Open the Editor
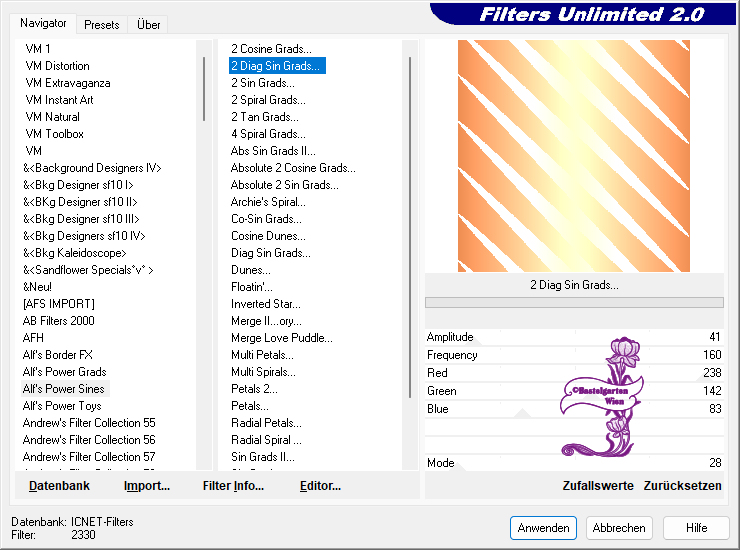Screen dimensions: 740x550 click(x=320, y=486)
